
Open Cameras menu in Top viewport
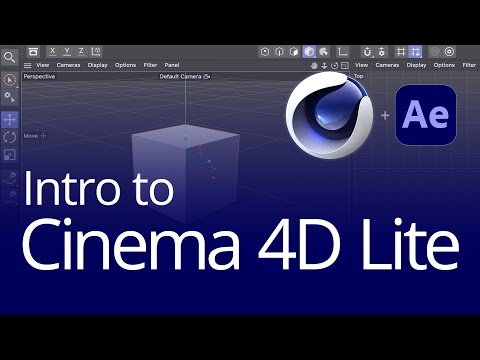tap(387, 65)
